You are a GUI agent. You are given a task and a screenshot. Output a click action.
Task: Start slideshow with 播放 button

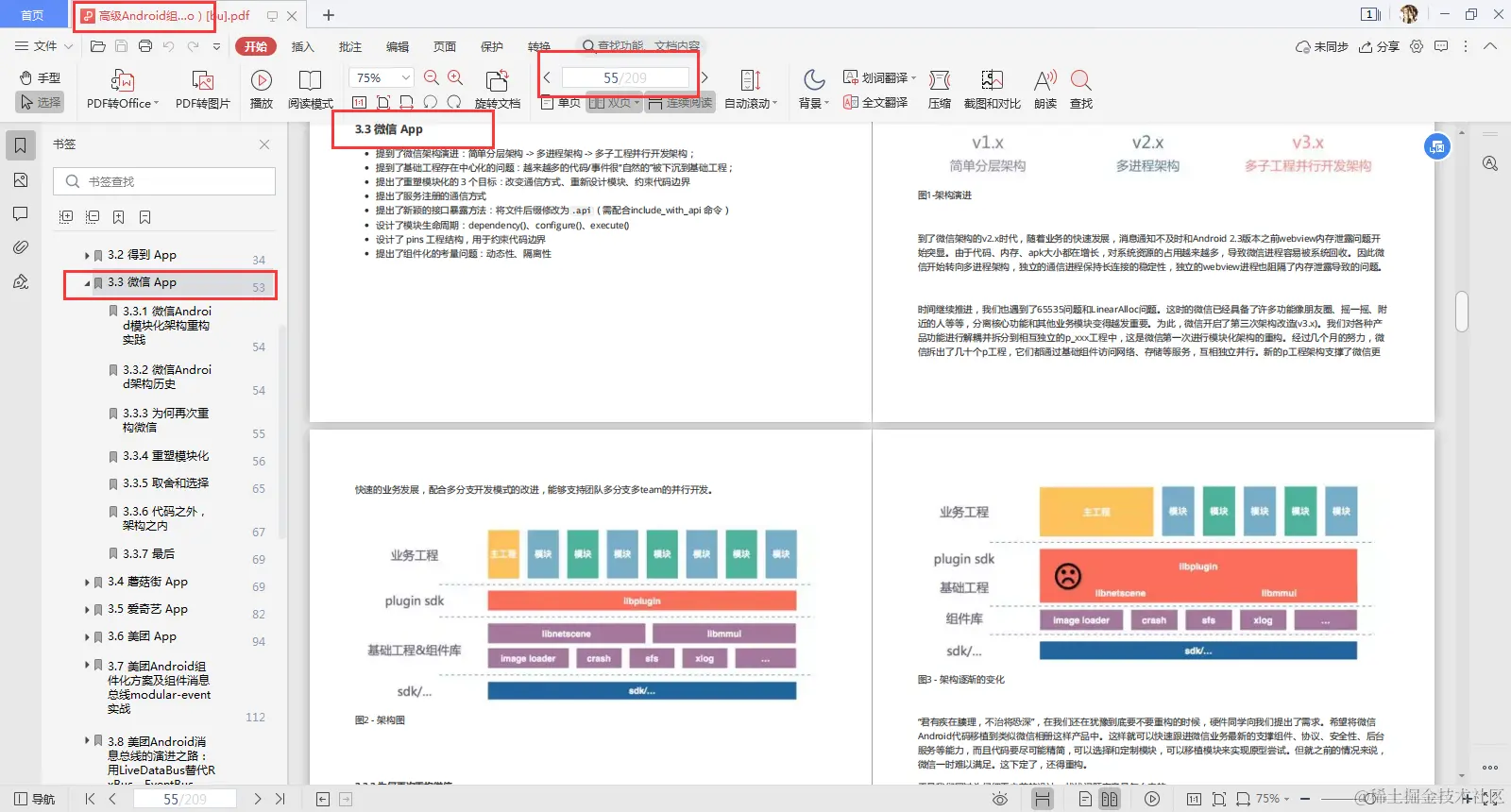click(x=262, y=90)
